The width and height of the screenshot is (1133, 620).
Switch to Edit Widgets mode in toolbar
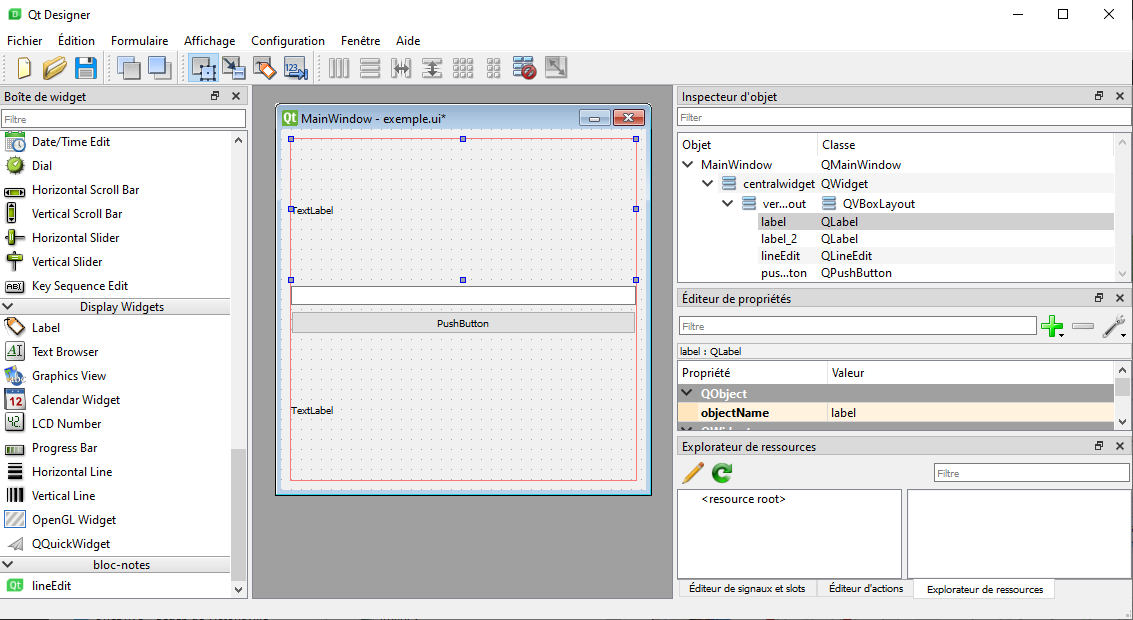tap(203, 68)
